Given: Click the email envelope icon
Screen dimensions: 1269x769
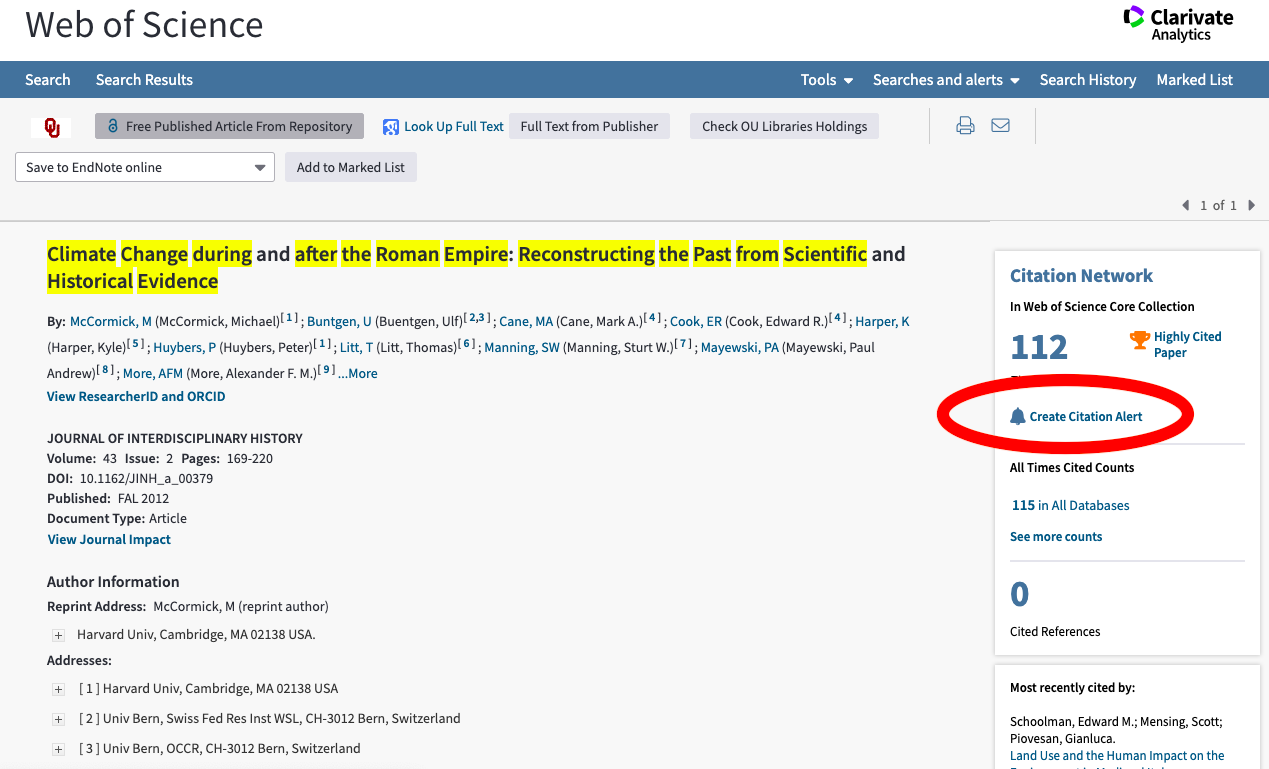Looking at the screenshot, I should tap(1000, 126).
